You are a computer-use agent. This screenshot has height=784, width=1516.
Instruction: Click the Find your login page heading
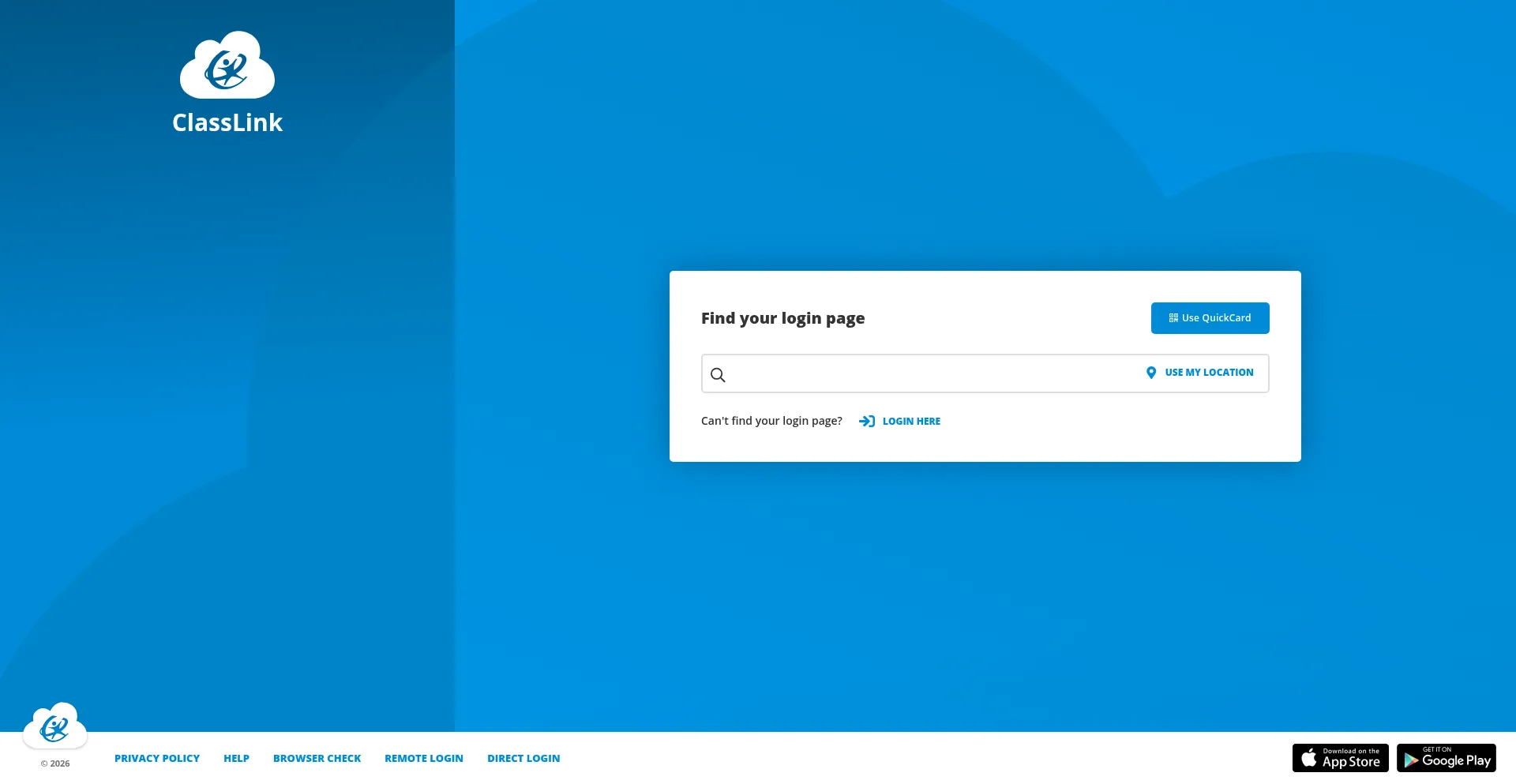pos(782,318)
